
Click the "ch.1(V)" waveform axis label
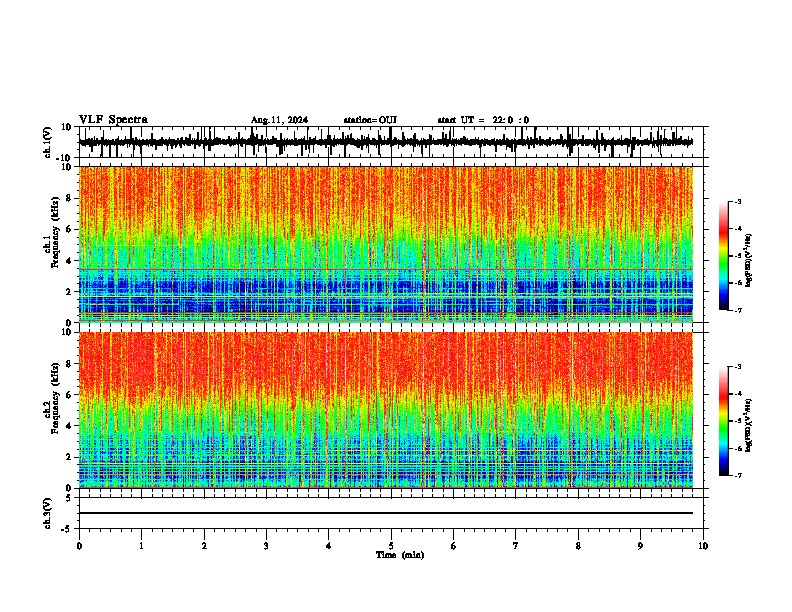pos(48,142)
